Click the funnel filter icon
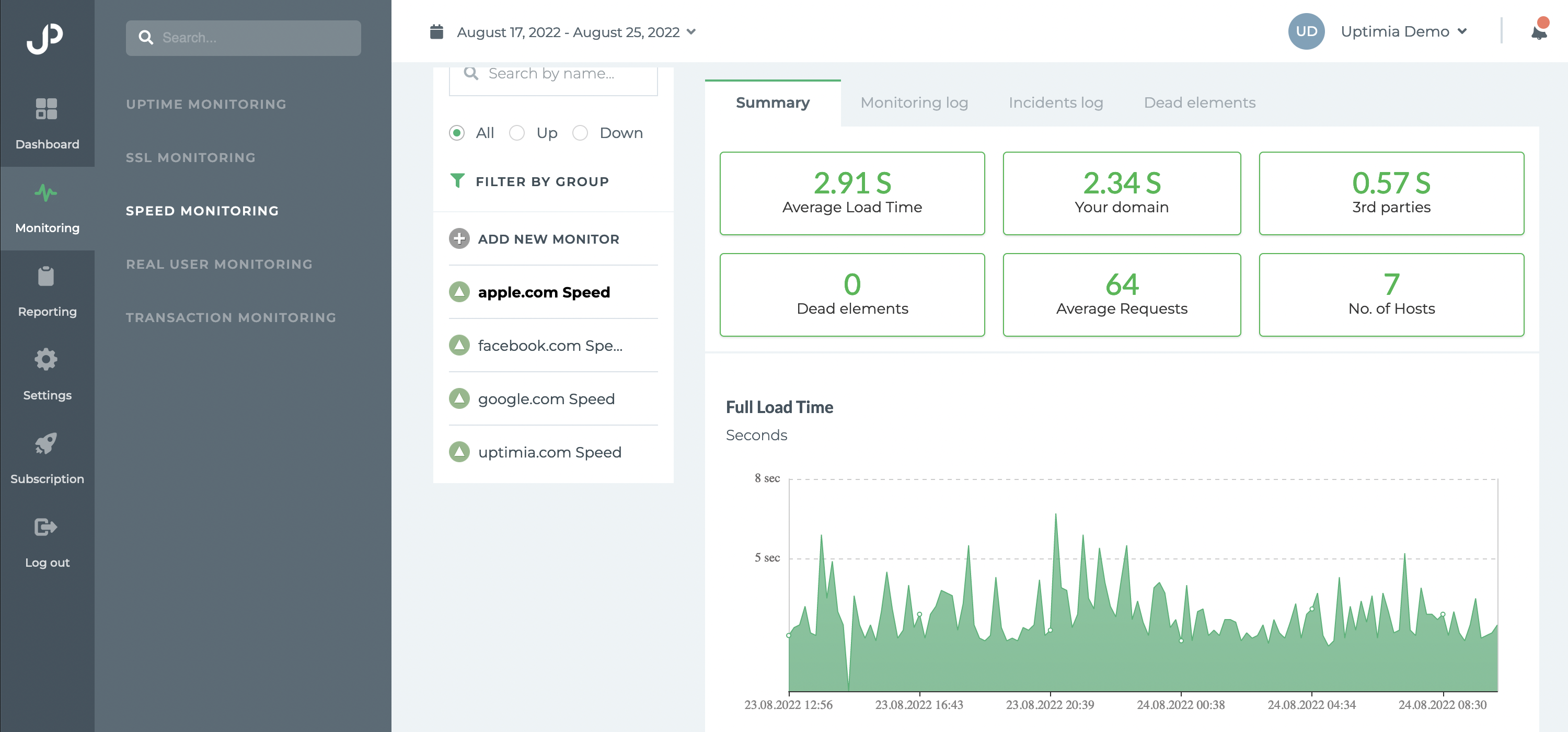This screenshot has width=1568, height=732. tap(457, 181)
